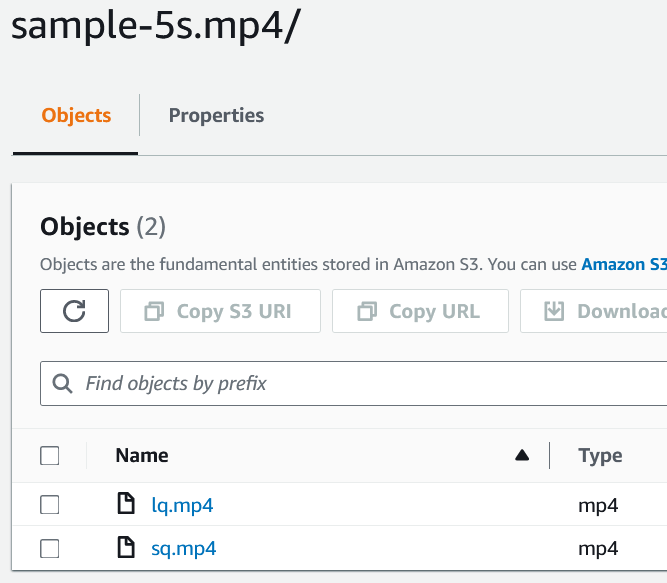Click the Name sort ascending arrow
Viewport: 667px width, 583px height.
pos(521,456)
